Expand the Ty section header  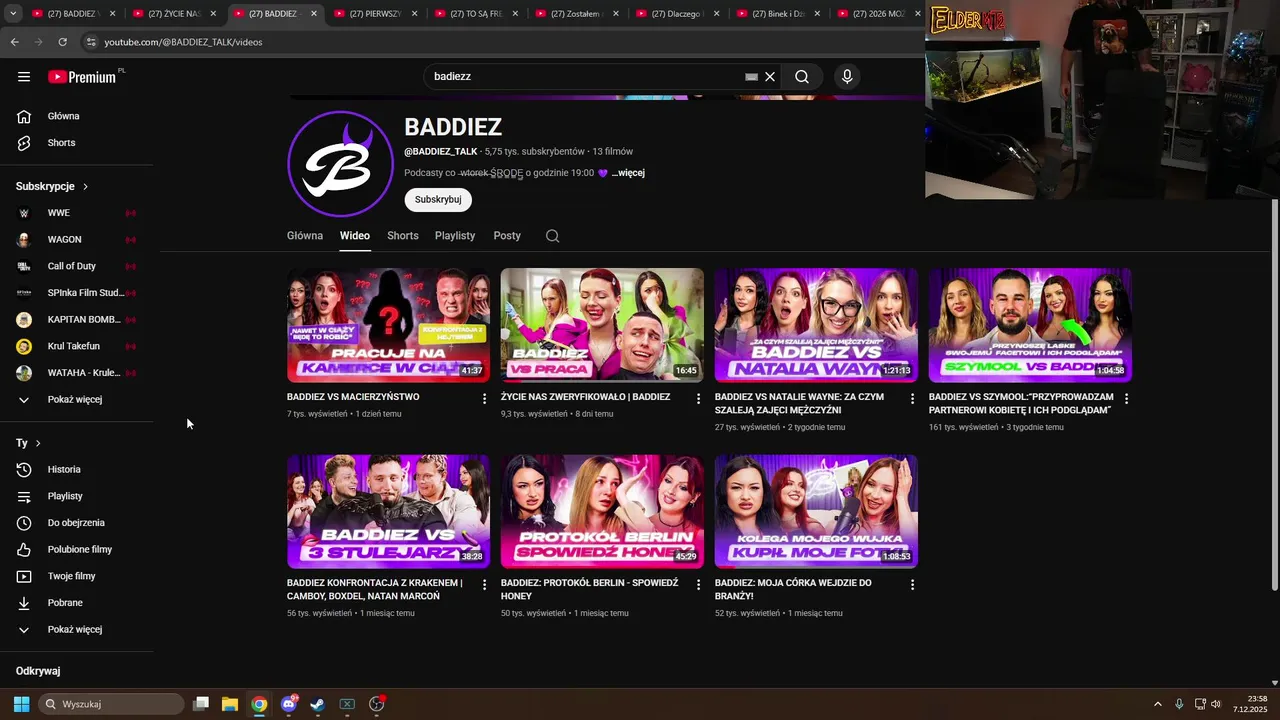point(28,443)
